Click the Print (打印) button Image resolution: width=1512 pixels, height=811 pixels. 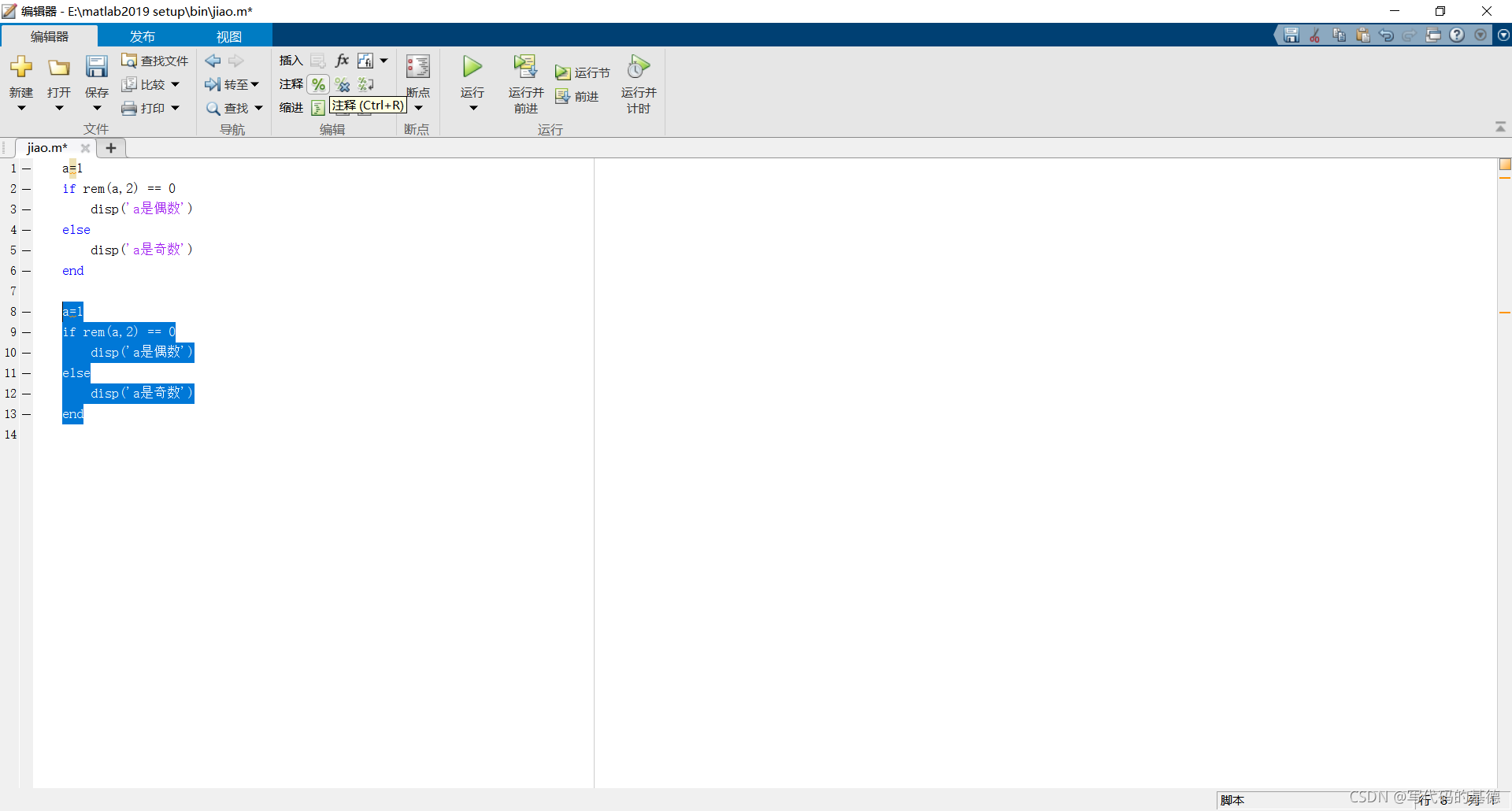[143, 108]
